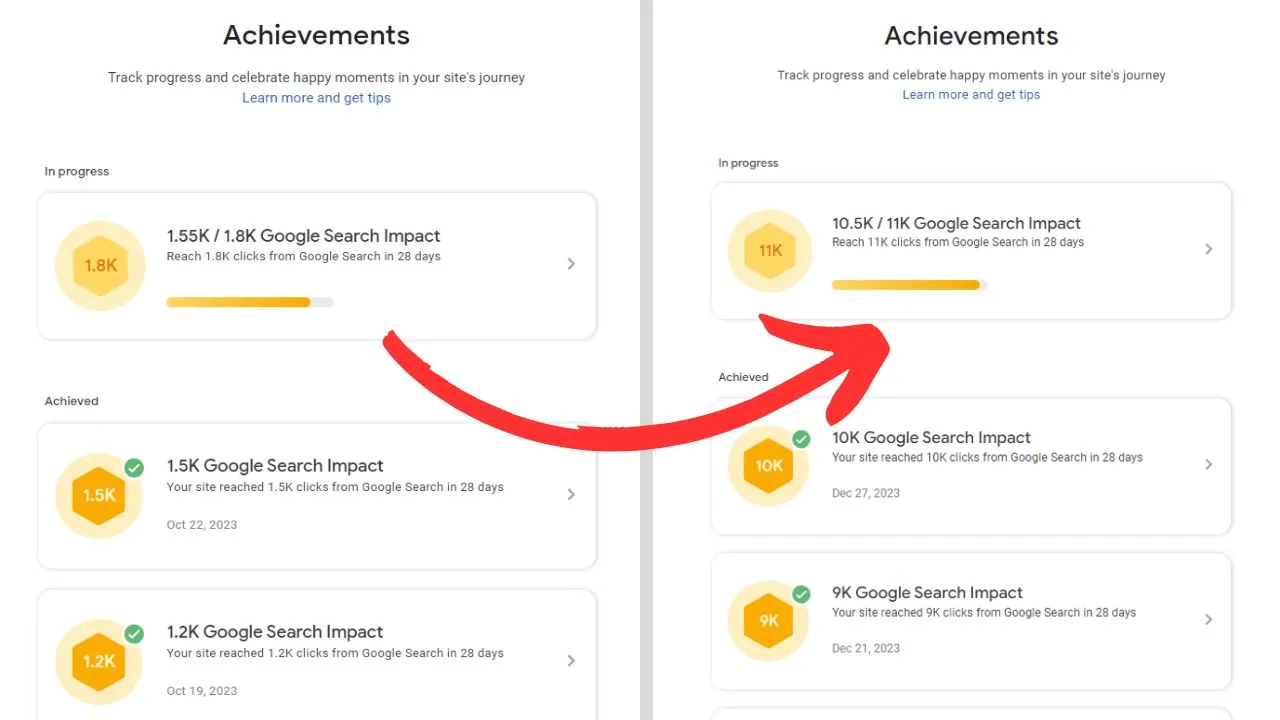
Task: Click 'Reach 11K clicks from Google Search' description
Action: 958,242
